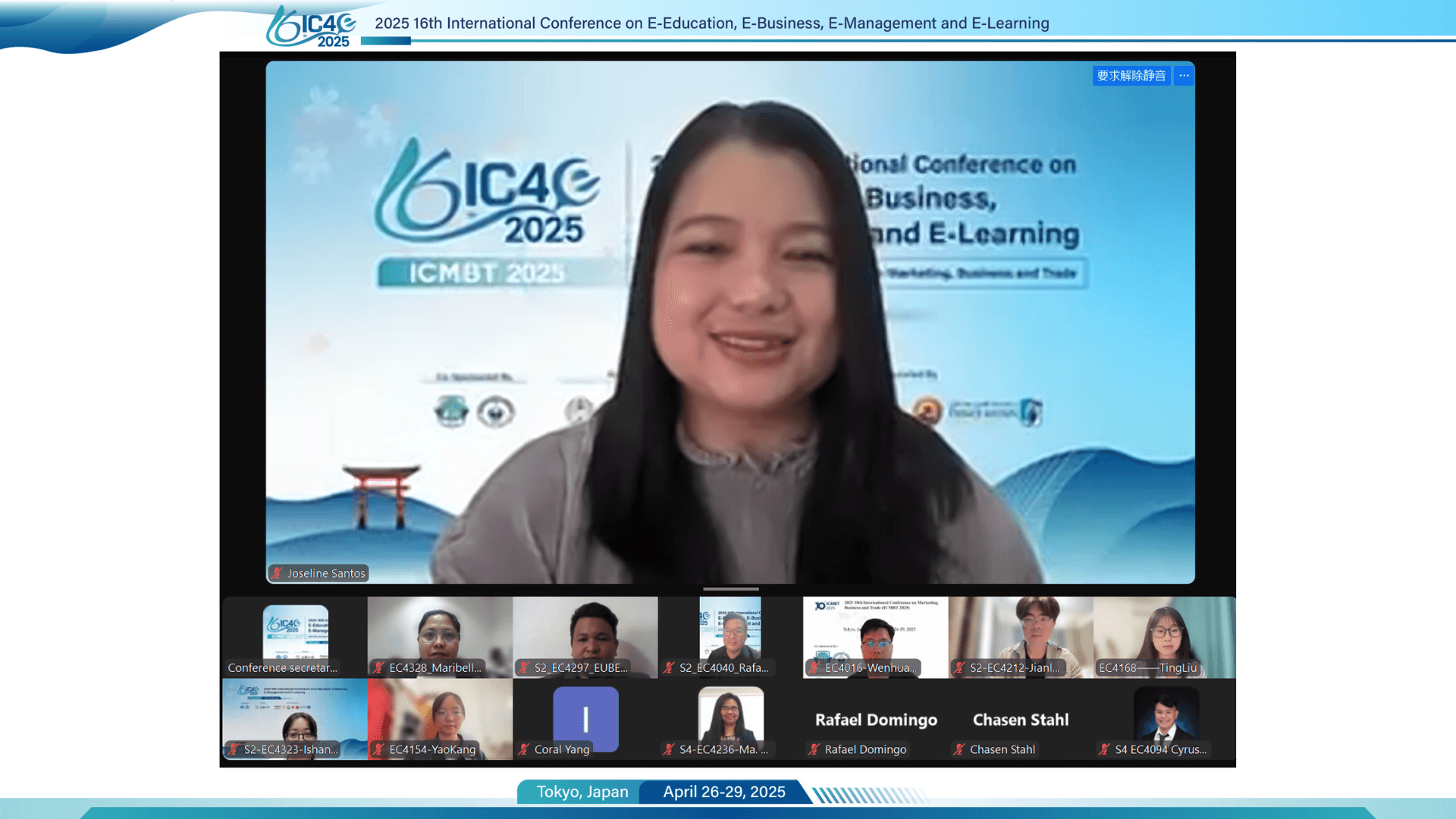Click the IC4E 2025 logo in header

[x=312, y=27]
